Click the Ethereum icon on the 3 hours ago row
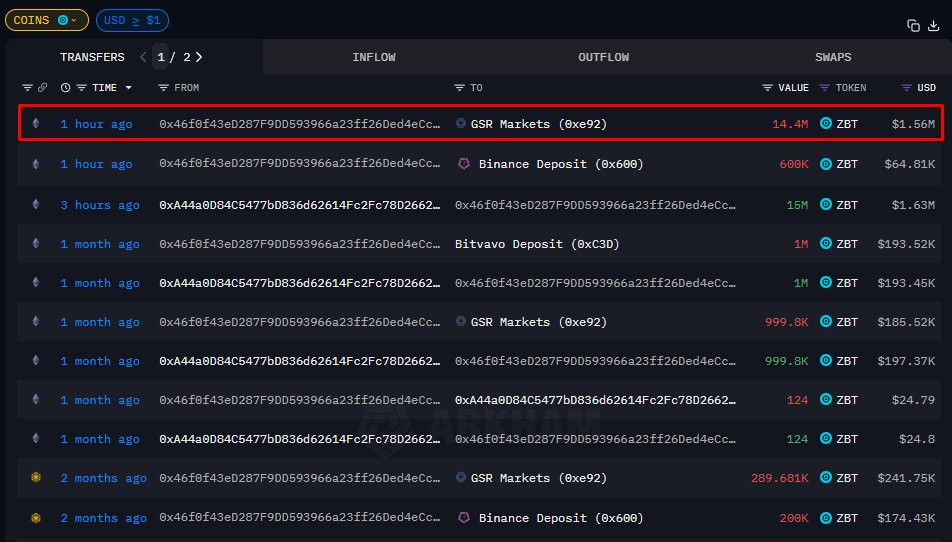The height and width of the screenshot is (542, 952). pos(36,205)
